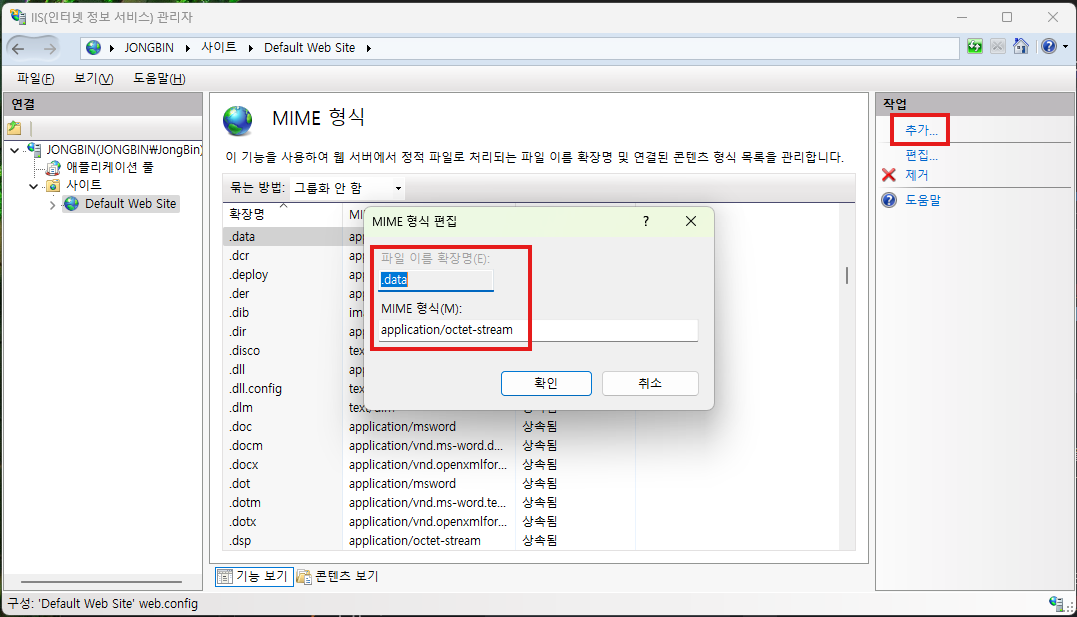Switch to 콘텐츠 보기 tab
Image resolution: width=1077 pixels, height=617 pixels.
tap(338, 576)
